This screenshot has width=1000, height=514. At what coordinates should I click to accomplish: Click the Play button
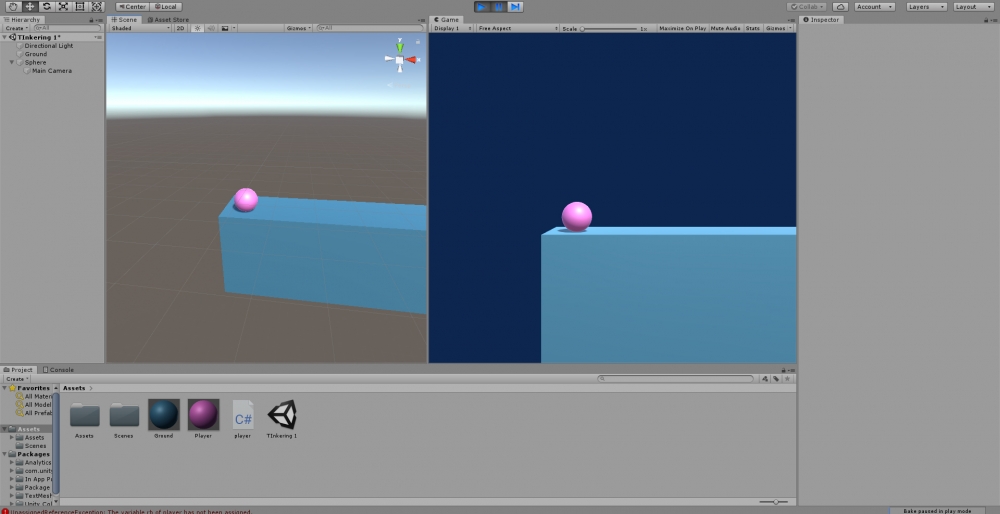(482, 6)
